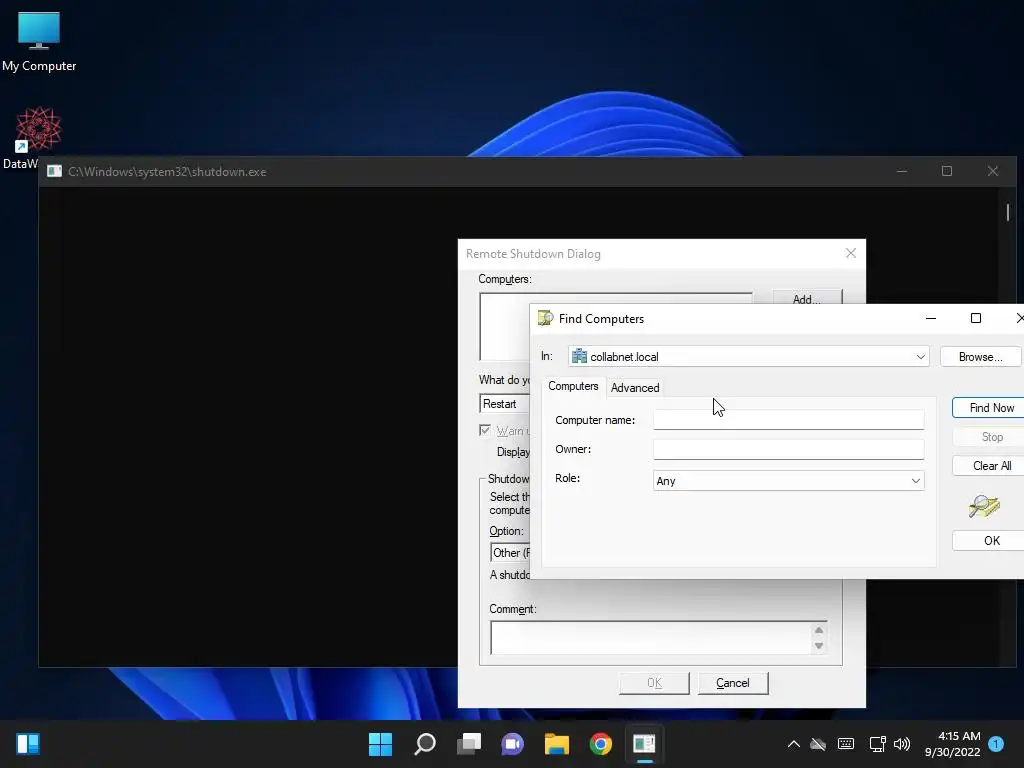Open taskbar Search magnifier icon
Screen dimensions: 1024x768
pyautogui.click(x=424, y=744)
